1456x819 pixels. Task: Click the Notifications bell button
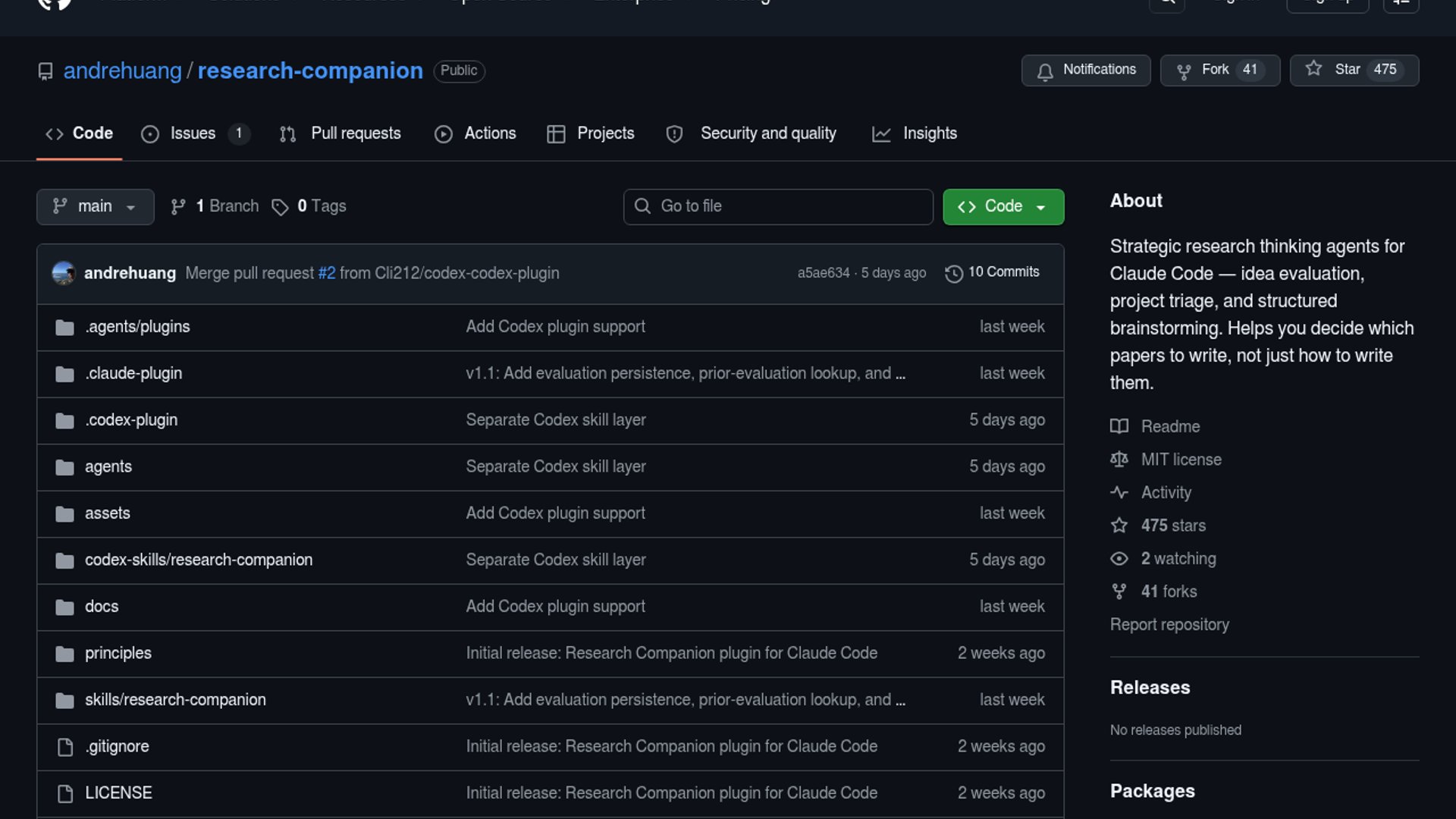1085,70
